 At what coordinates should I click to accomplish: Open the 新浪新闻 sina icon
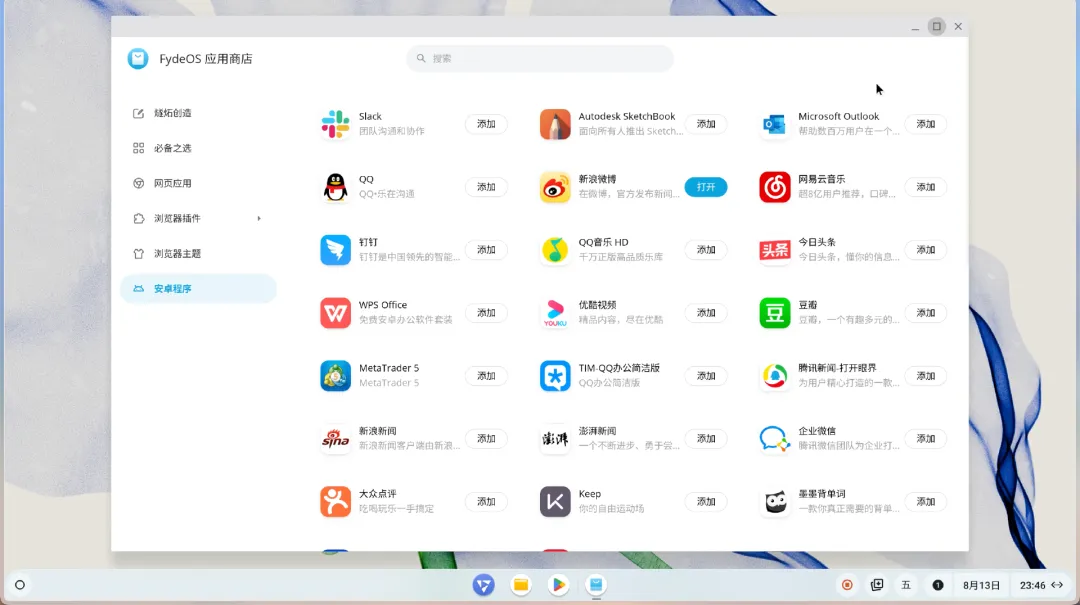pyautogui.click(x=335, y=438)
